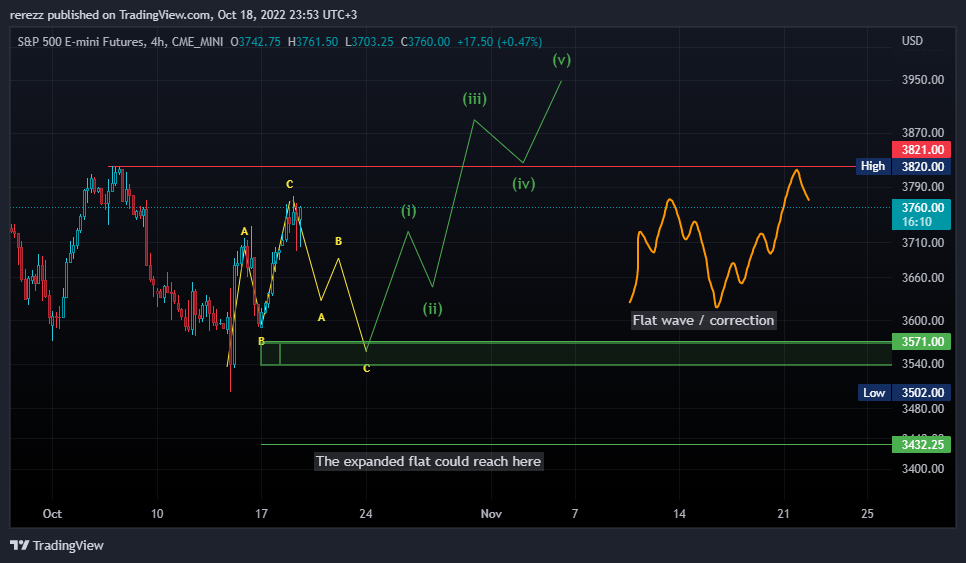Image resolution: width=966 pixels, height=563 pixels.
Task: Click the green wave (ii) label
Action: (432, 309)
